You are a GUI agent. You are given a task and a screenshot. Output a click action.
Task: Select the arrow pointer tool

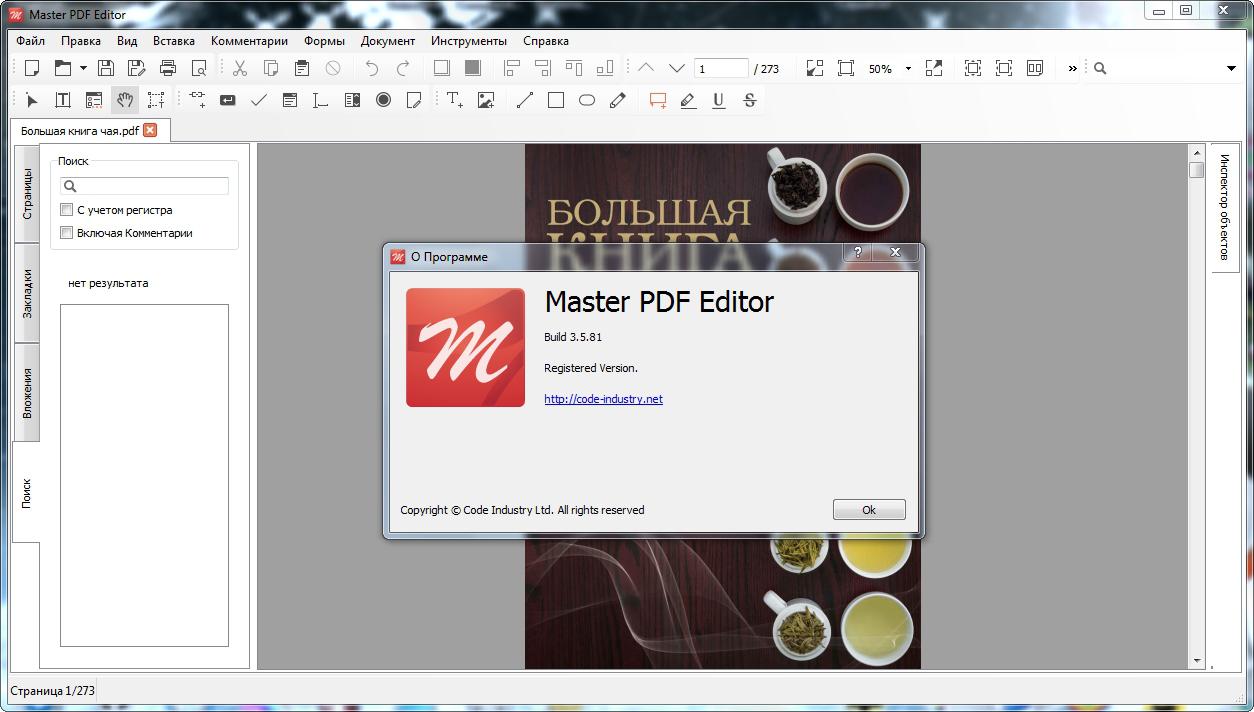point(32,100)
